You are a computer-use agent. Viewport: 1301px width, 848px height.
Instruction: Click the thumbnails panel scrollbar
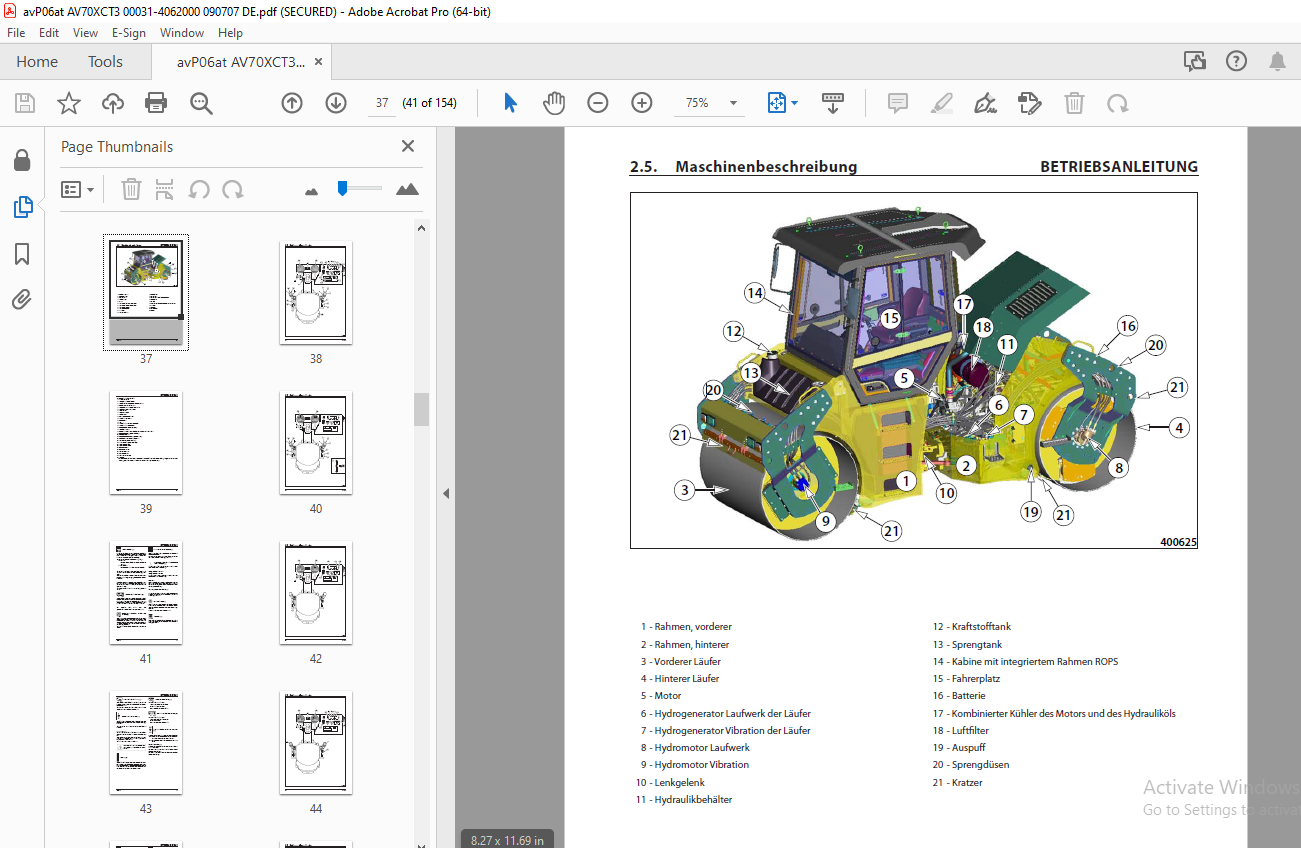coord(422,408)
